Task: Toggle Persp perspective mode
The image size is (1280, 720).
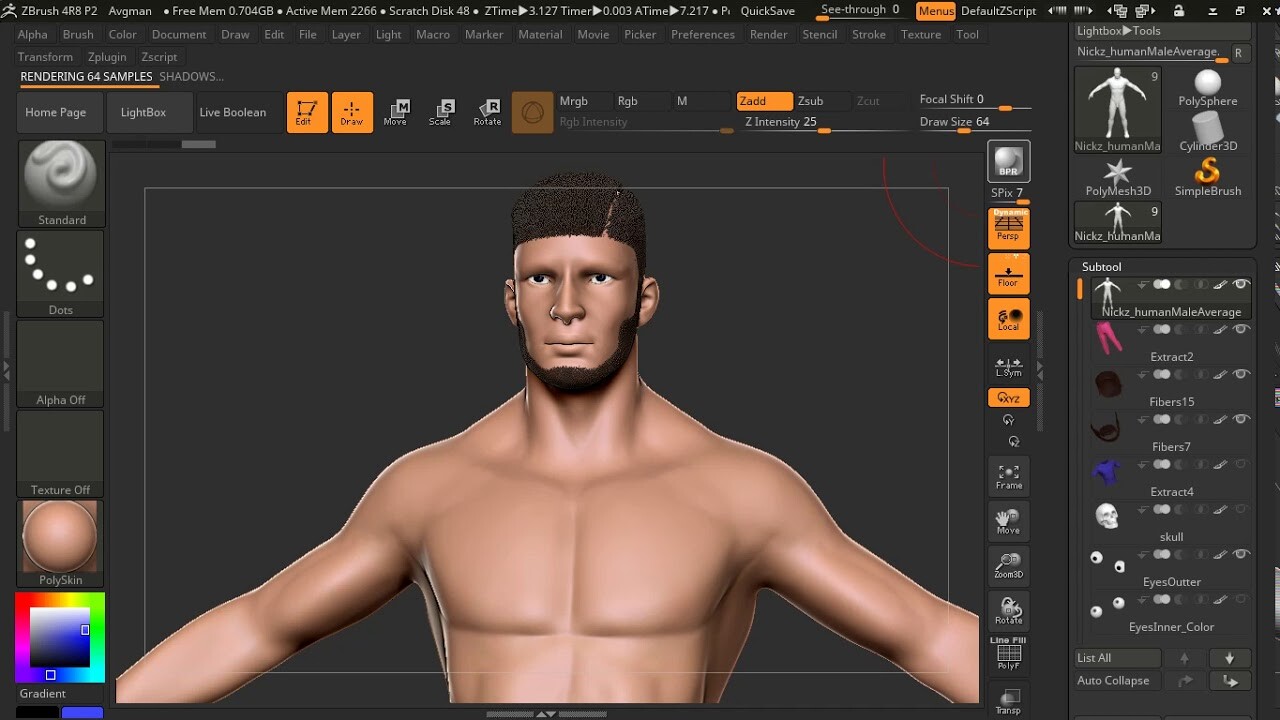Action: pyautogui.click(x=1008, y=226)
